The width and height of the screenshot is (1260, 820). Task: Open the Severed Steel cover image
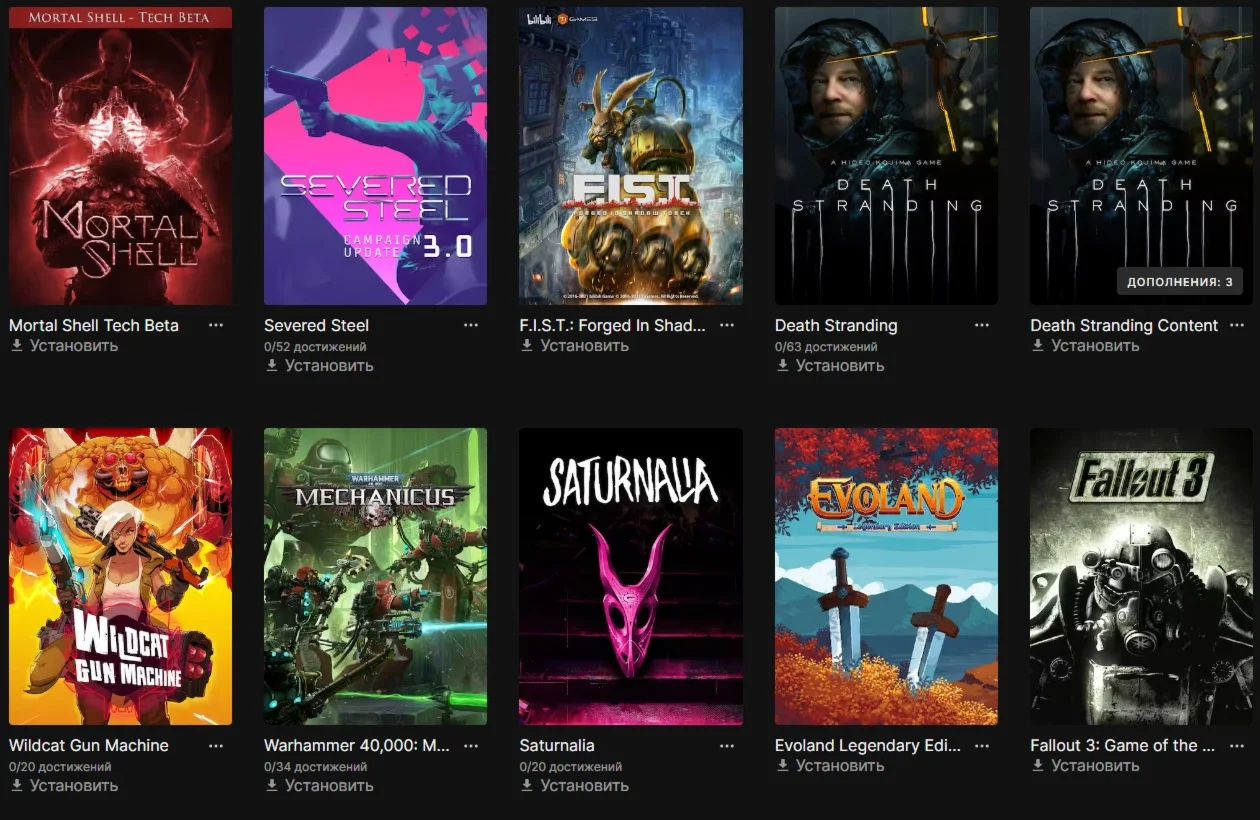click(375, 156)
